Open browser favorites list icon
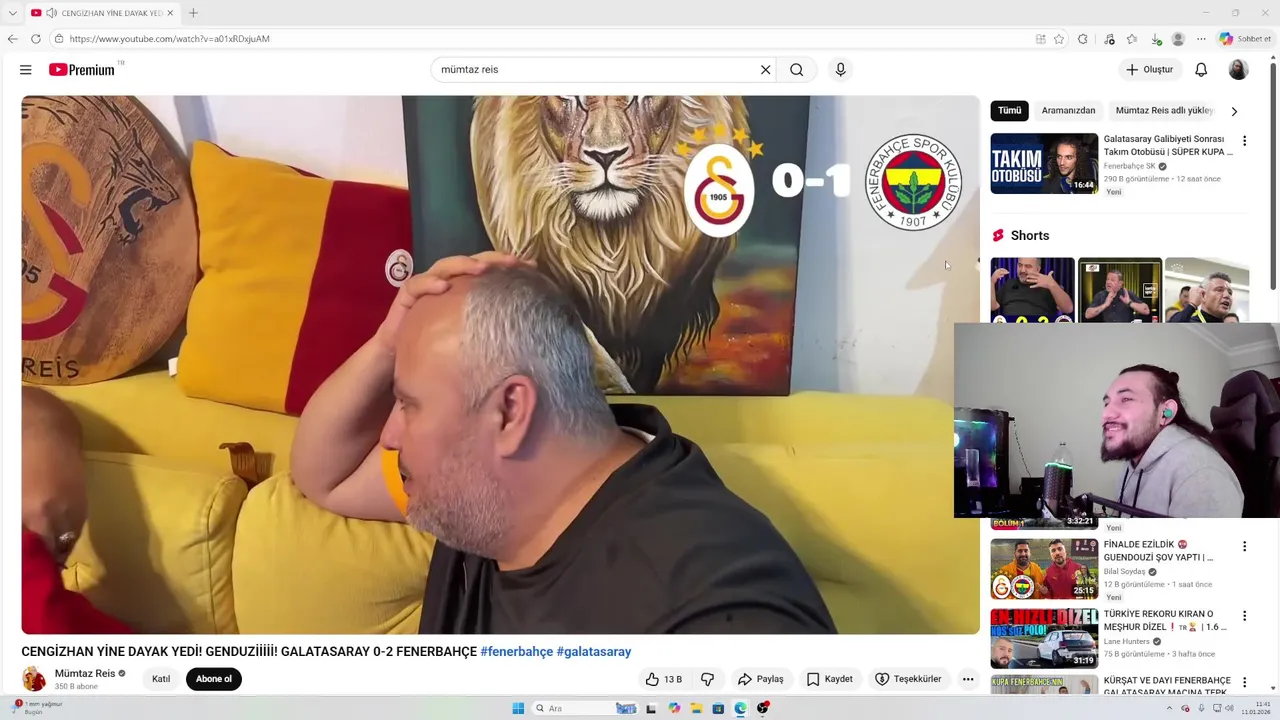 pos(1132,39)
